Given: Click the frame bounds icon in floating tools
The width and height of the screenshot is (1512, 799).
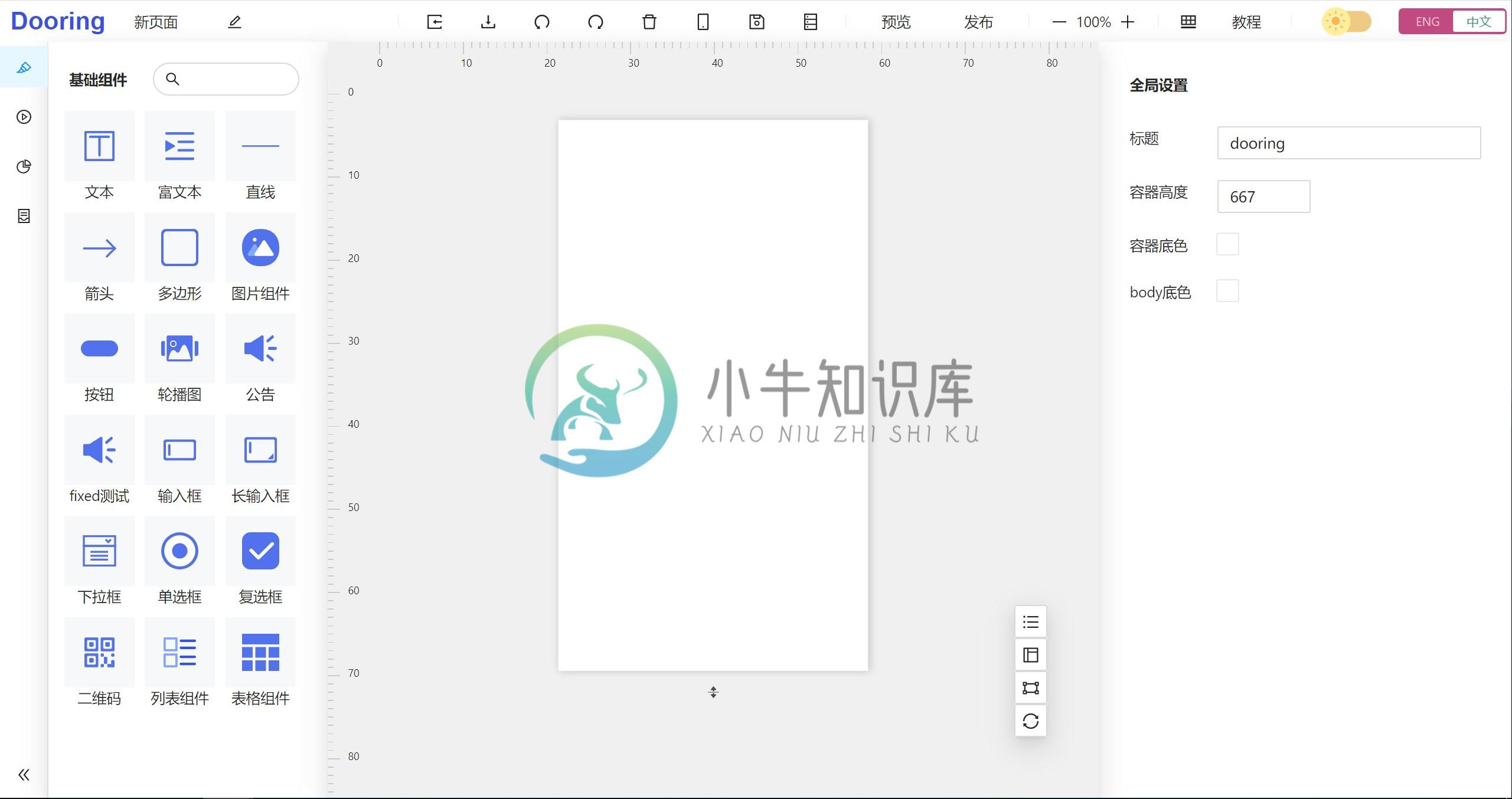Looking at the screenshot, I should point(1031,688).
